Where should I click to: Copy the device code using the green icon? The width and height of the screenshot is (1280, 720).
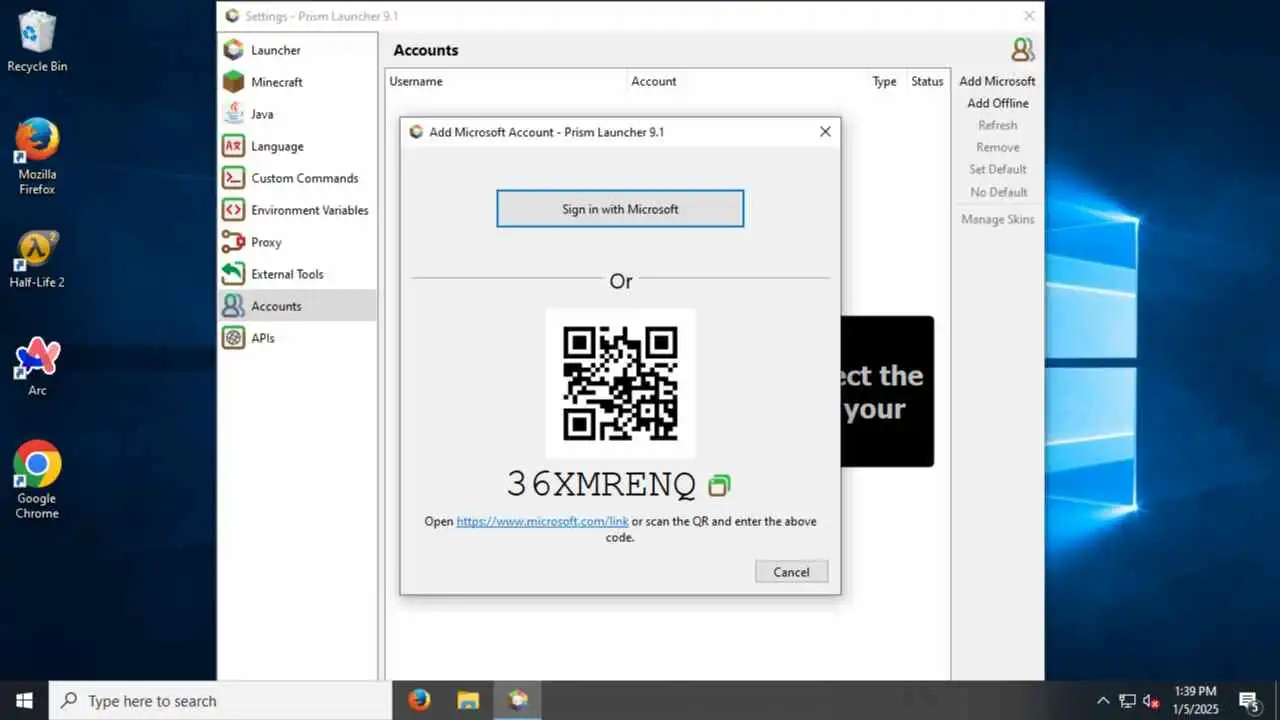tap(719, 485)
